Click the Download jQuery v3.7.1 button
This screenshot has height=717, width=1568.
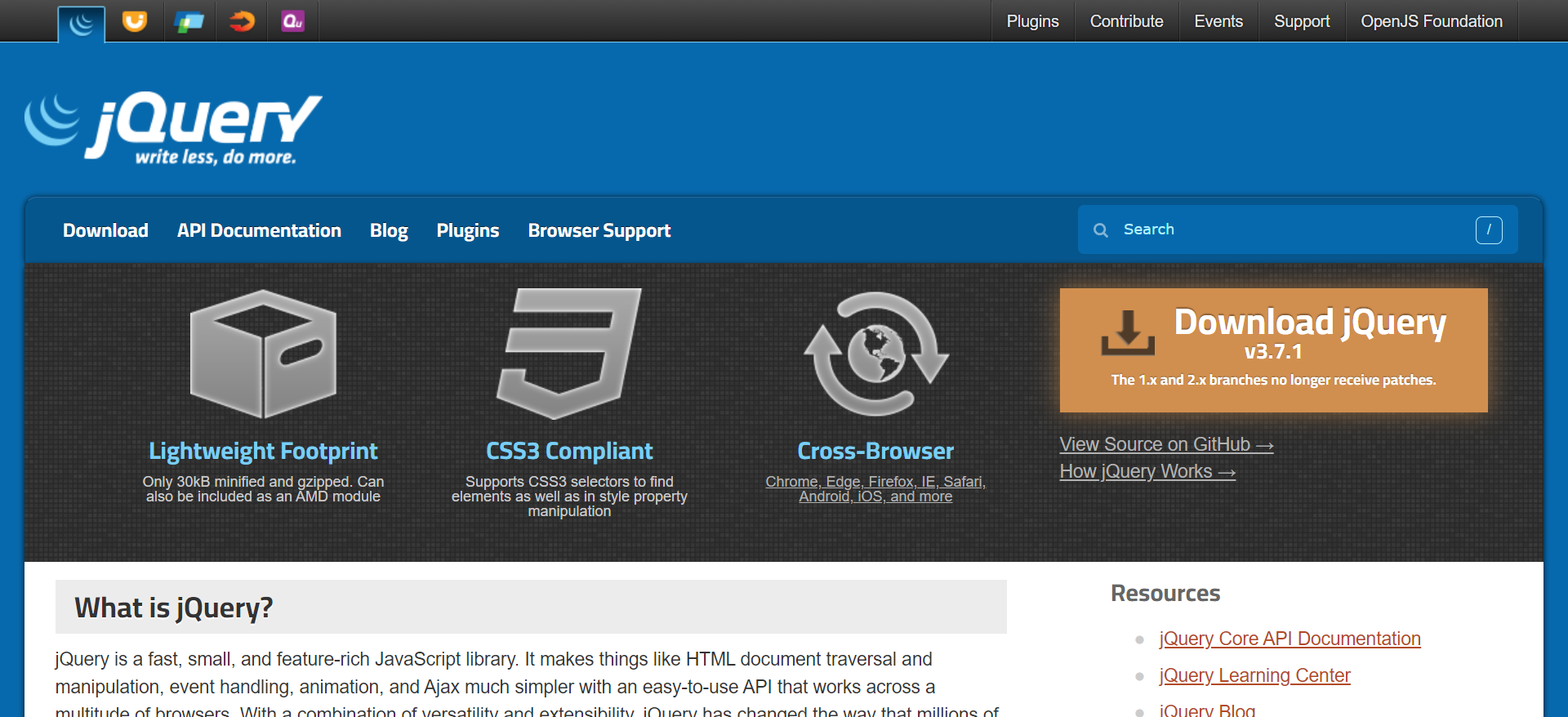(1273, 350)
